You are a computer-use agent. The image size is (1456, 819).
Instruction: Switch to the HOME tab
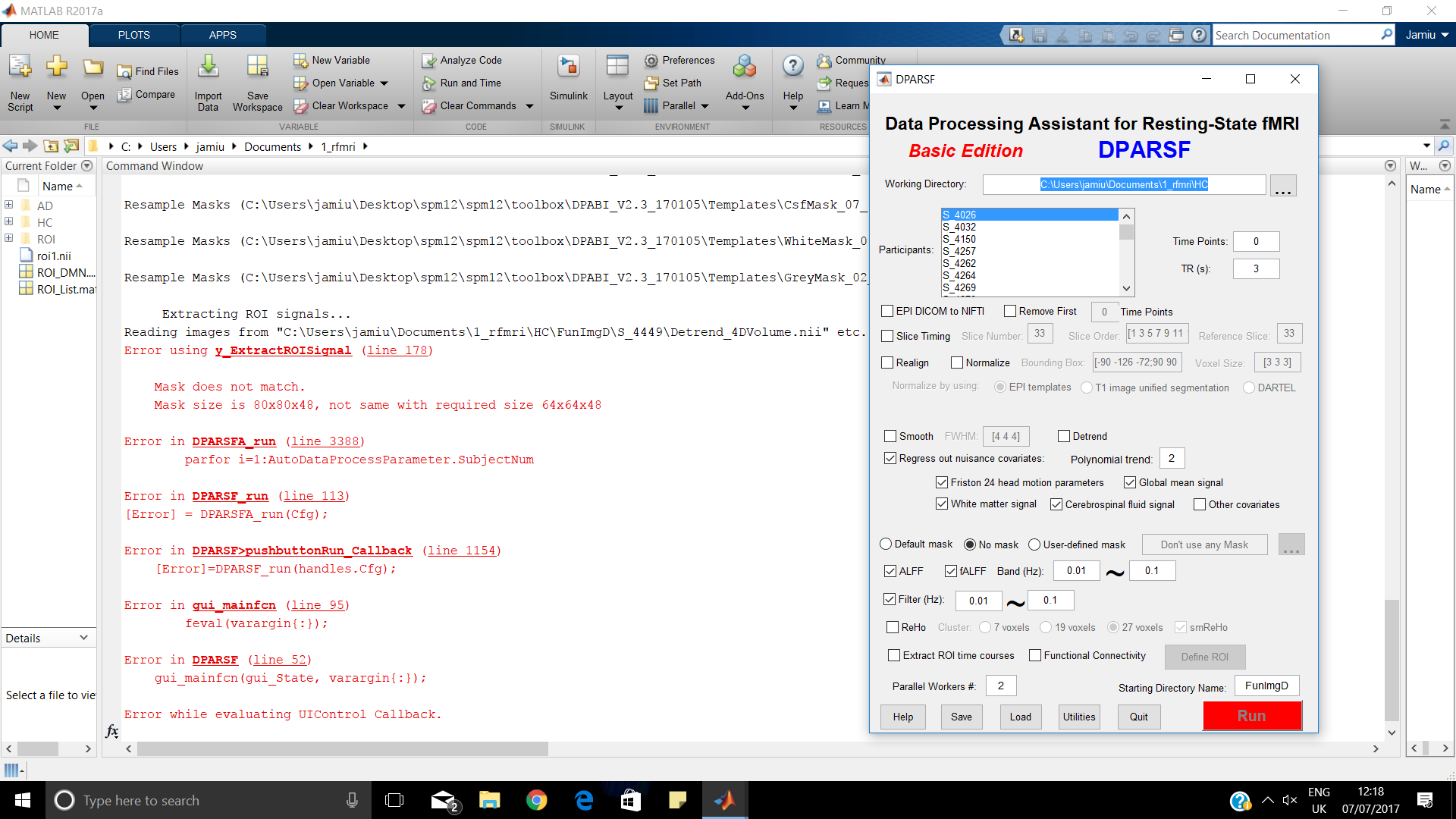click(x=44, y=35)
